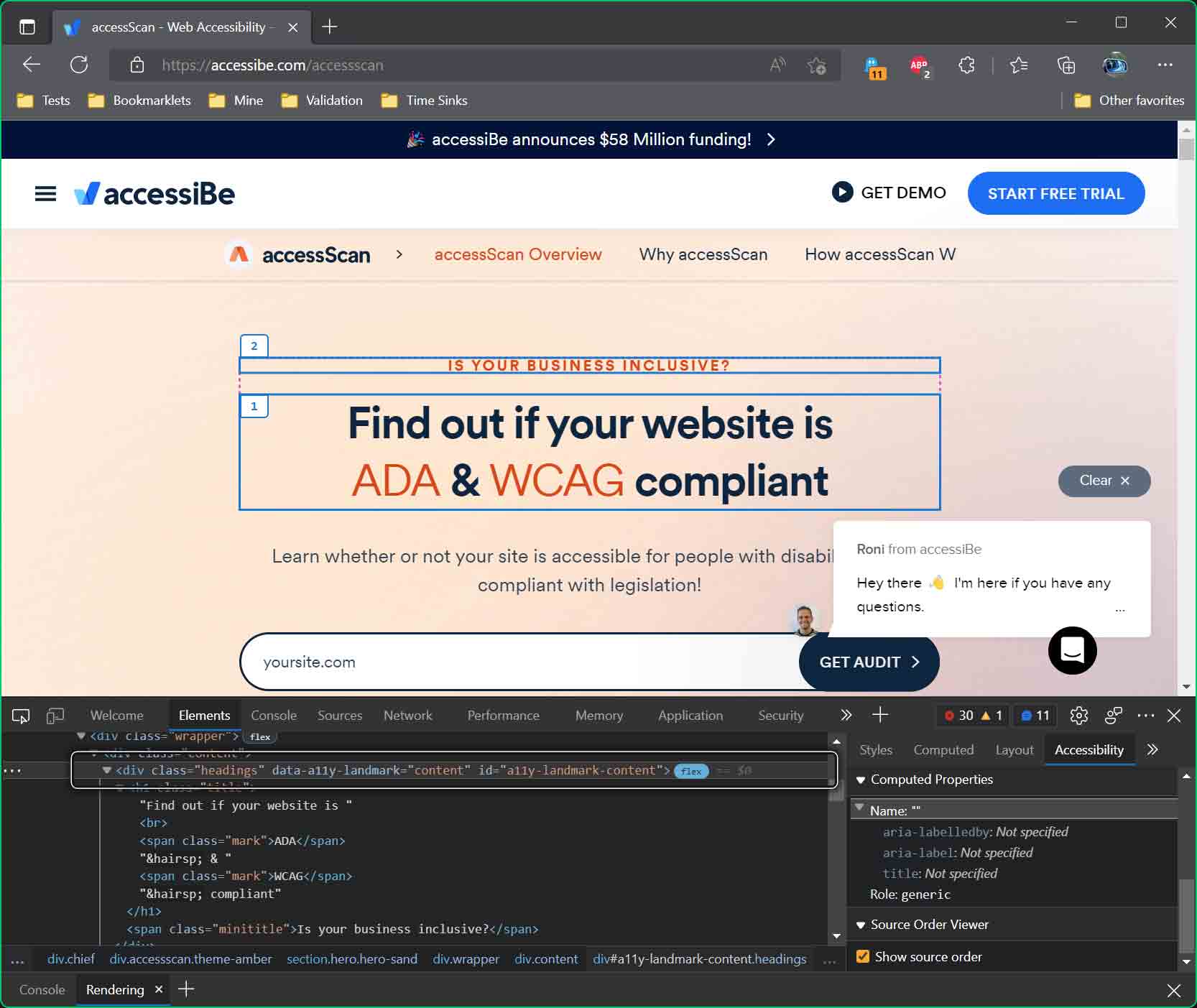Add this page to favorites star icon

click(x=816, y=65)
